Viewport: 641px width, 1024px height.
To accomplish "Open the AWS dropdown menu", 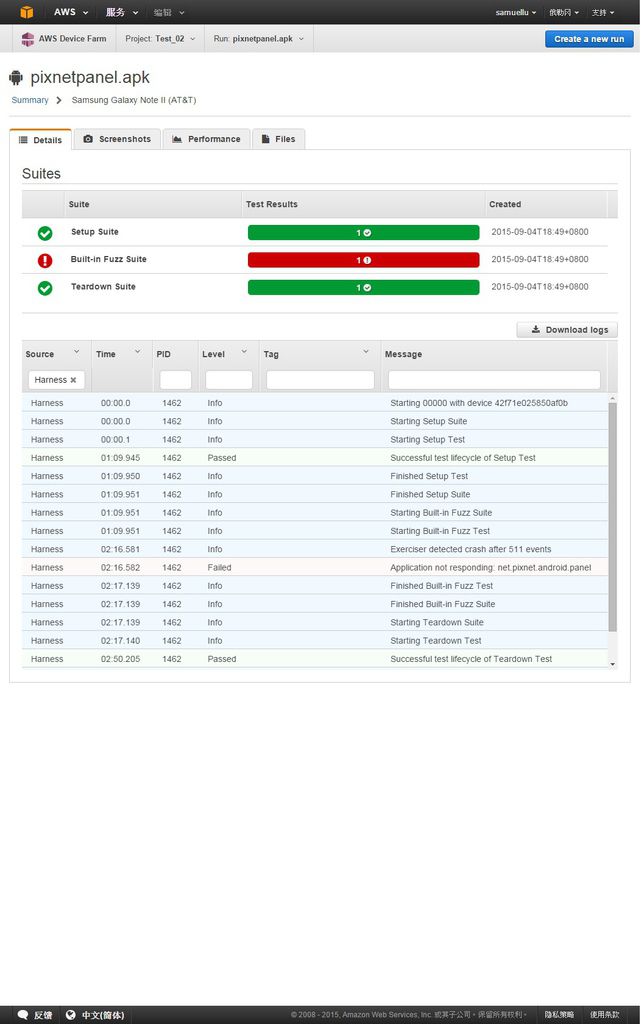I will click(70, 12).
